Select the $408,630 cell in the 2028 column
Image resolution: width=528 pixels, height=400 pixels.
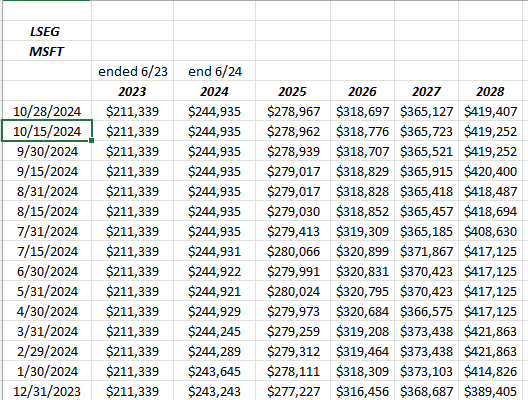click(x=490, y=231)
